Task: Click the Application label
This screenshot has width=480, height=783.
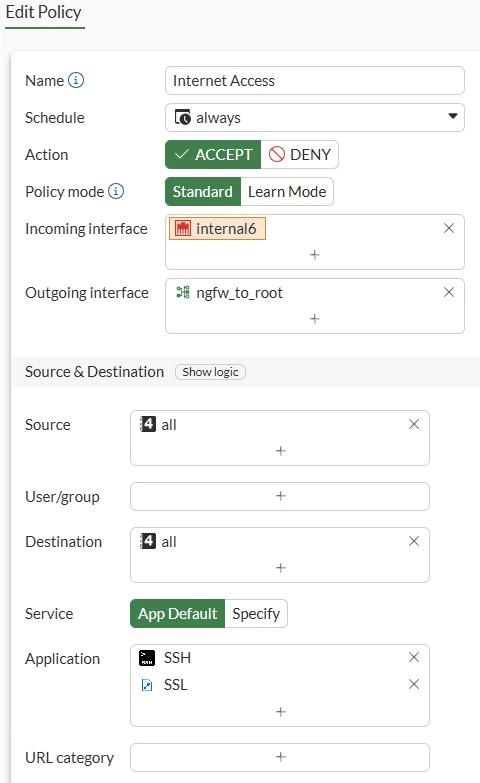Action: click(62, 659)
